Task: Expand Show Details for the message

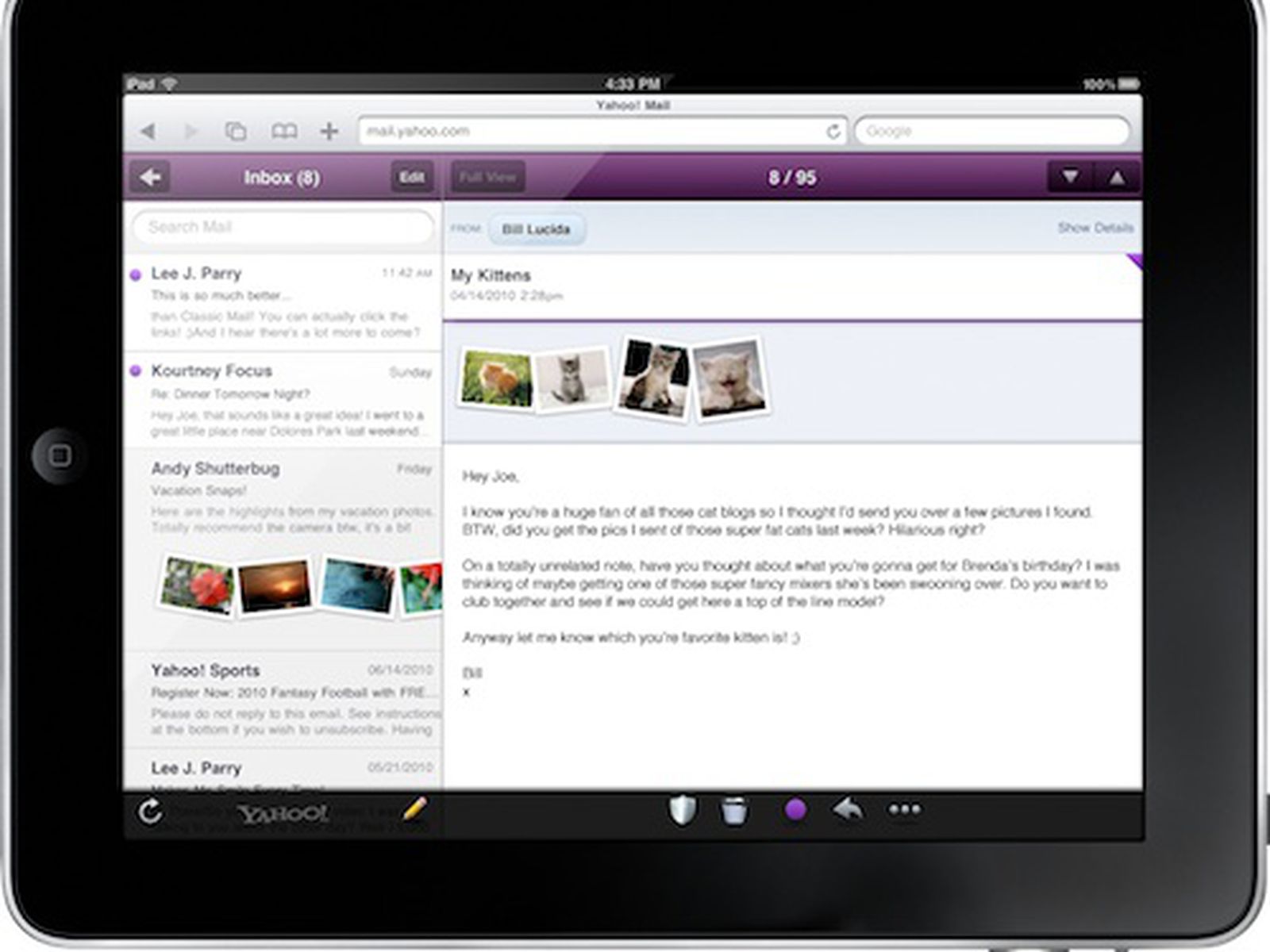Action: (x=1095, y=228)
